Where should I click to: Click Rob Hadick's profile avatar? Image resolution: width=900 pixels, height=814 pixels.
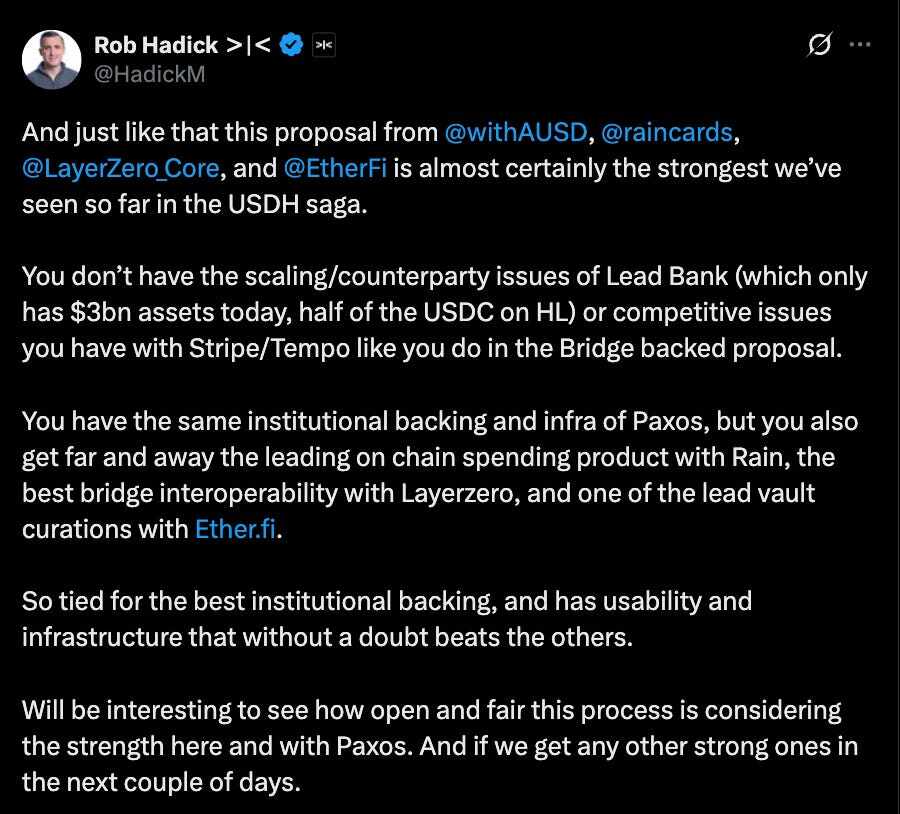[x=52, y=58]
